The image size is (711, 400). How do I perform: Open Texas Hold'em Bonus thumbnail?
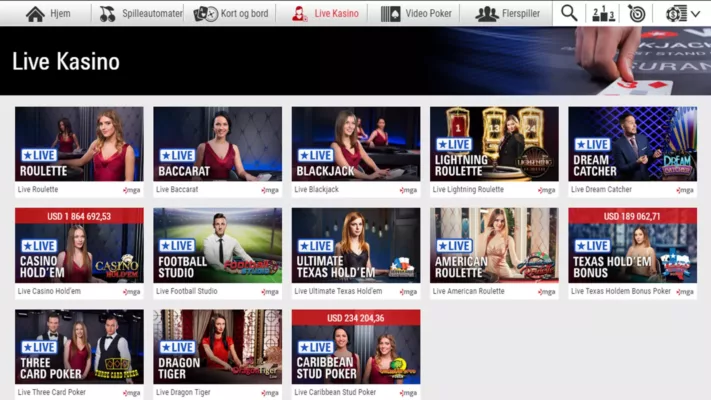click(x=633, y=245)
